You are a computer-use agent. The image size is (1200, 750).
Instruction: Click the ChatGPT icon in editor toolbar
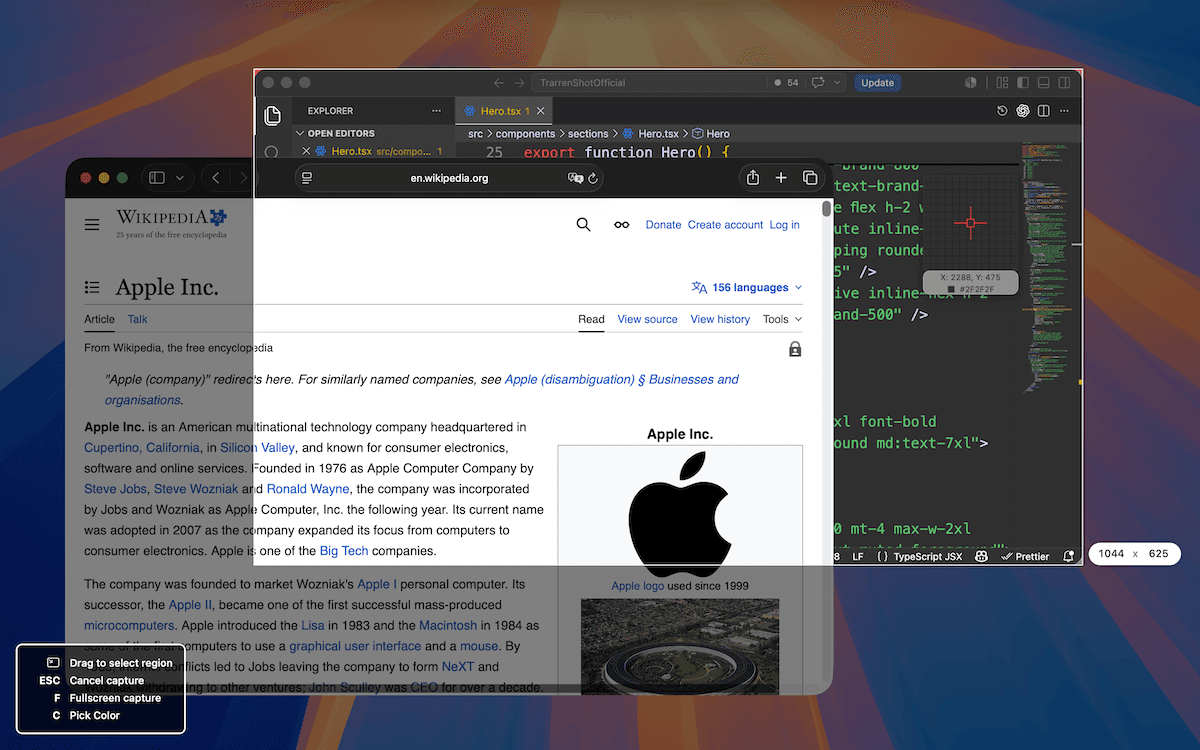click(x=1023, y=111)
